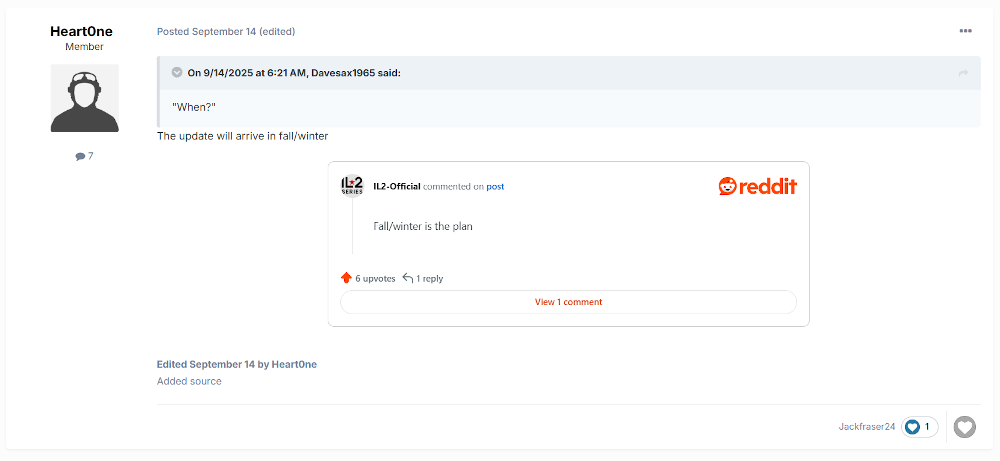
Task: Follow the blue "post" link in the Reddit embed
Action: (495, 186)
